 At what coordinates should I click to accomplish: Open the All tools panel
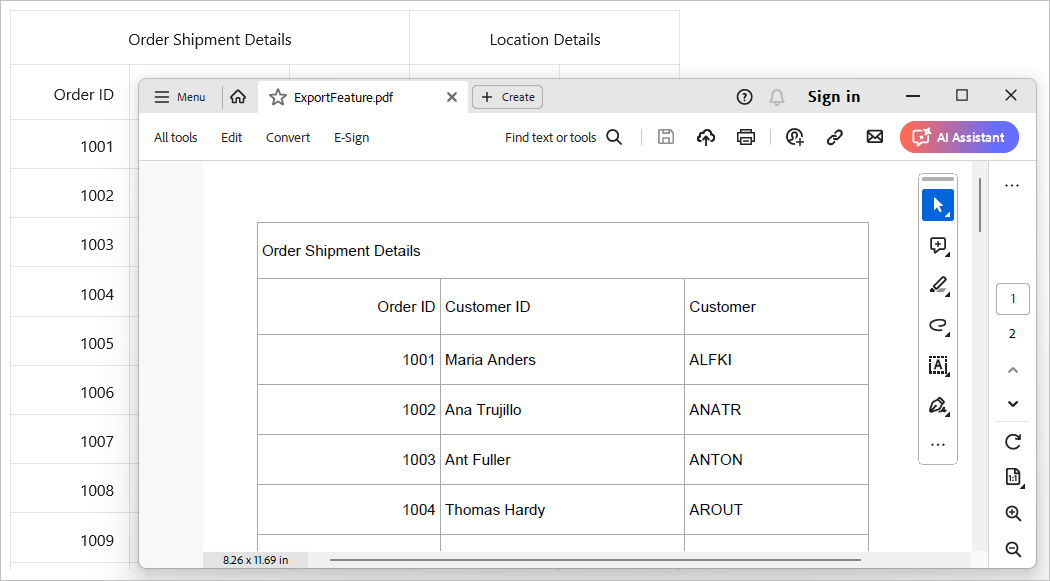click(176, 138)
